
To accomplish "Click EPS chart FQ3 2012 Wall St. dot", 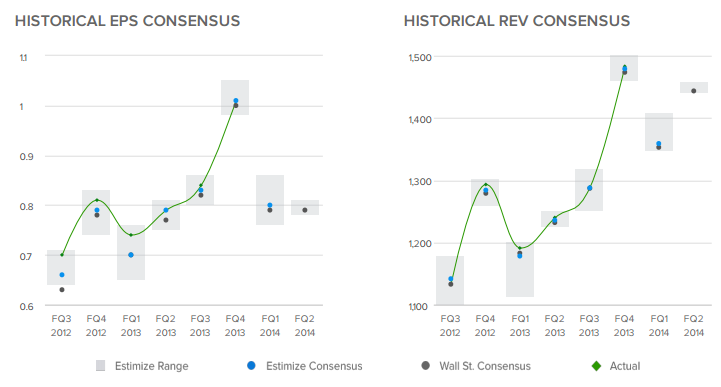I will pos(62,290).
